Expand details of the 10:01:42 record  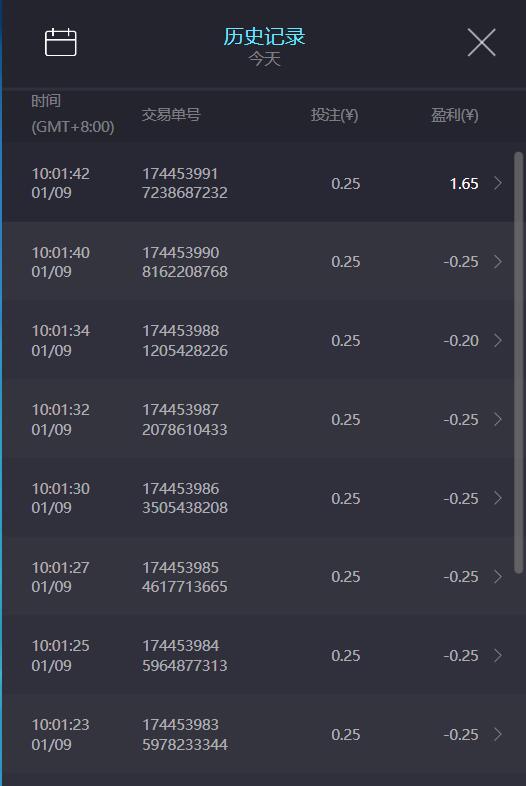tap(497, 183)
